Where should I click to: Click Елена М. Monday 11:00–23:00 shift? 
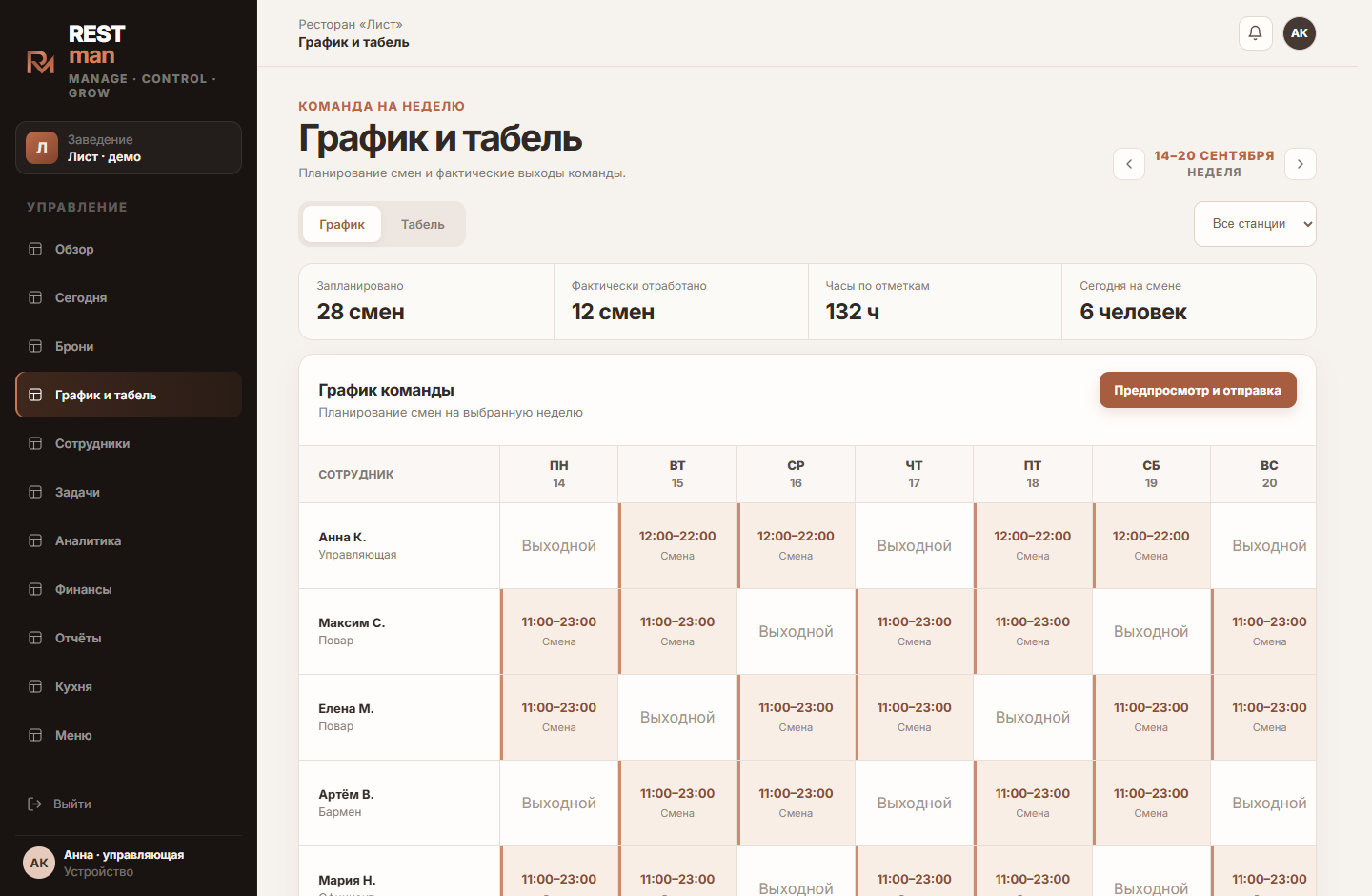[x=559, y=717]
